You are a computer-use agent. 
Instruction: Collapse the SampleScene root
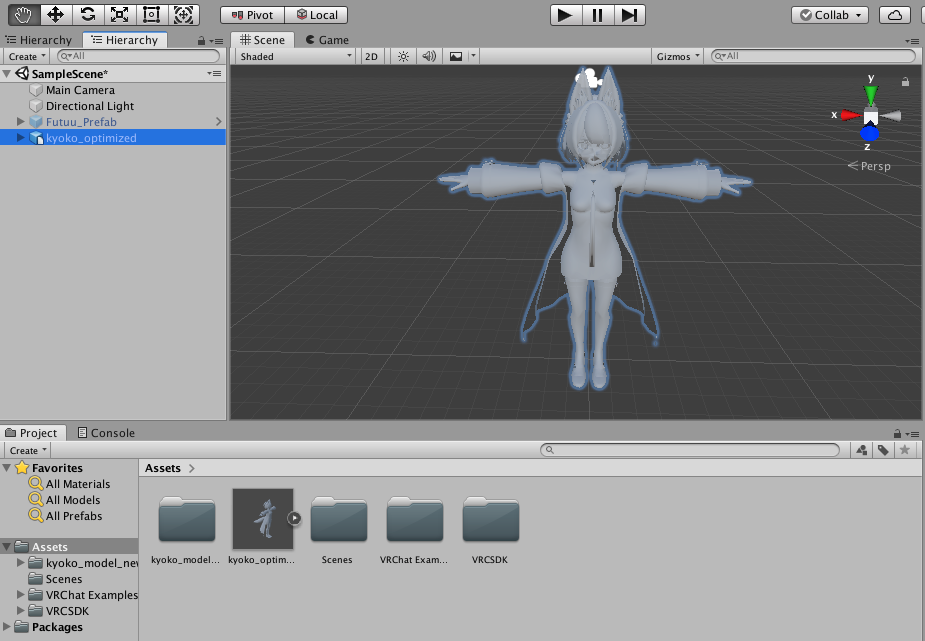pos(7,74)
